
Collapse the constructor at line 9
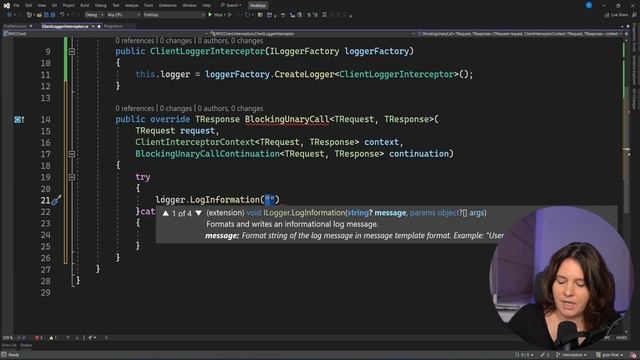pos(72,52)
